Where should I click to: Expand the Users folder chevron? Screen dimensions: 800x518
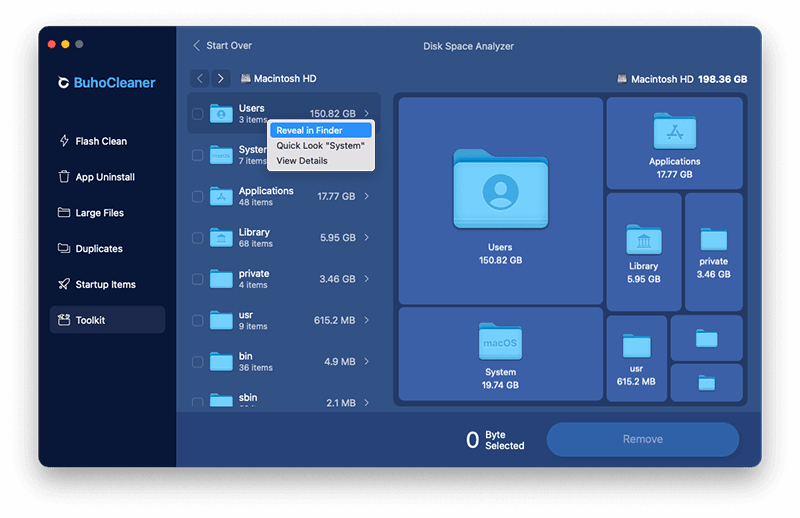[366, 113]
